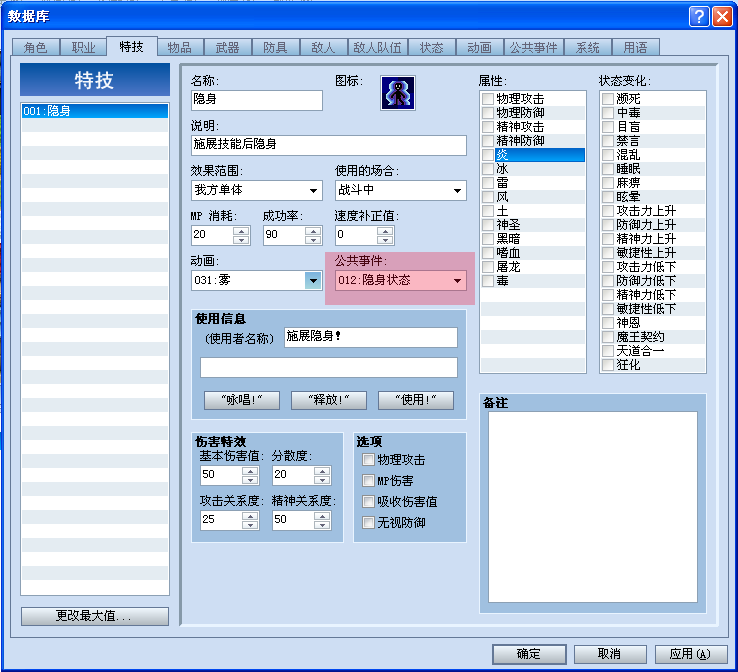Screen dimensions: 738x672
Task: Increase MP 消耗 value with up arrow
Action: point(241,231)
